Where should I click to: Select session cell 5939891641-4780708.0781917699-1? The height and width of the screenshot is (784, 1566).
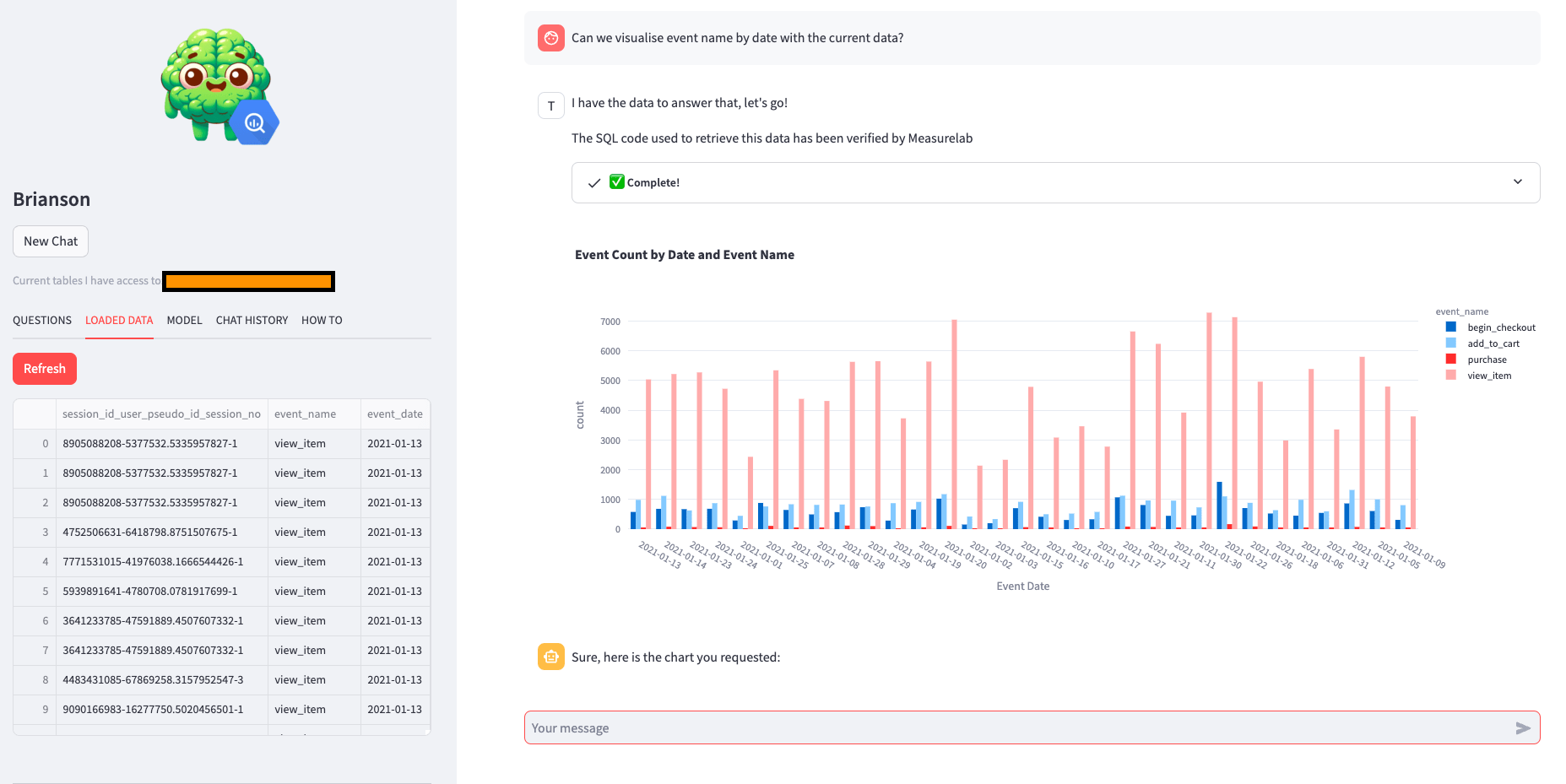click(161, 592)
